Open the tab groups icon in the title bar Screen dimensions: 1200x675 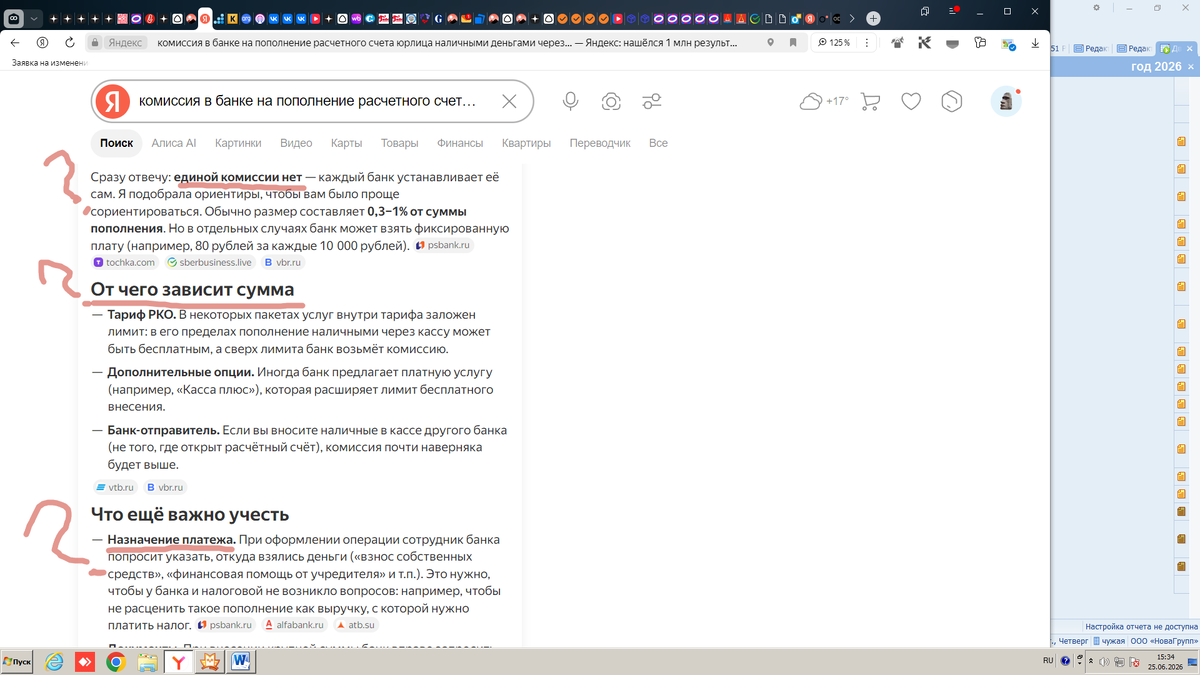pyautogui.click(x=926, y=12)
